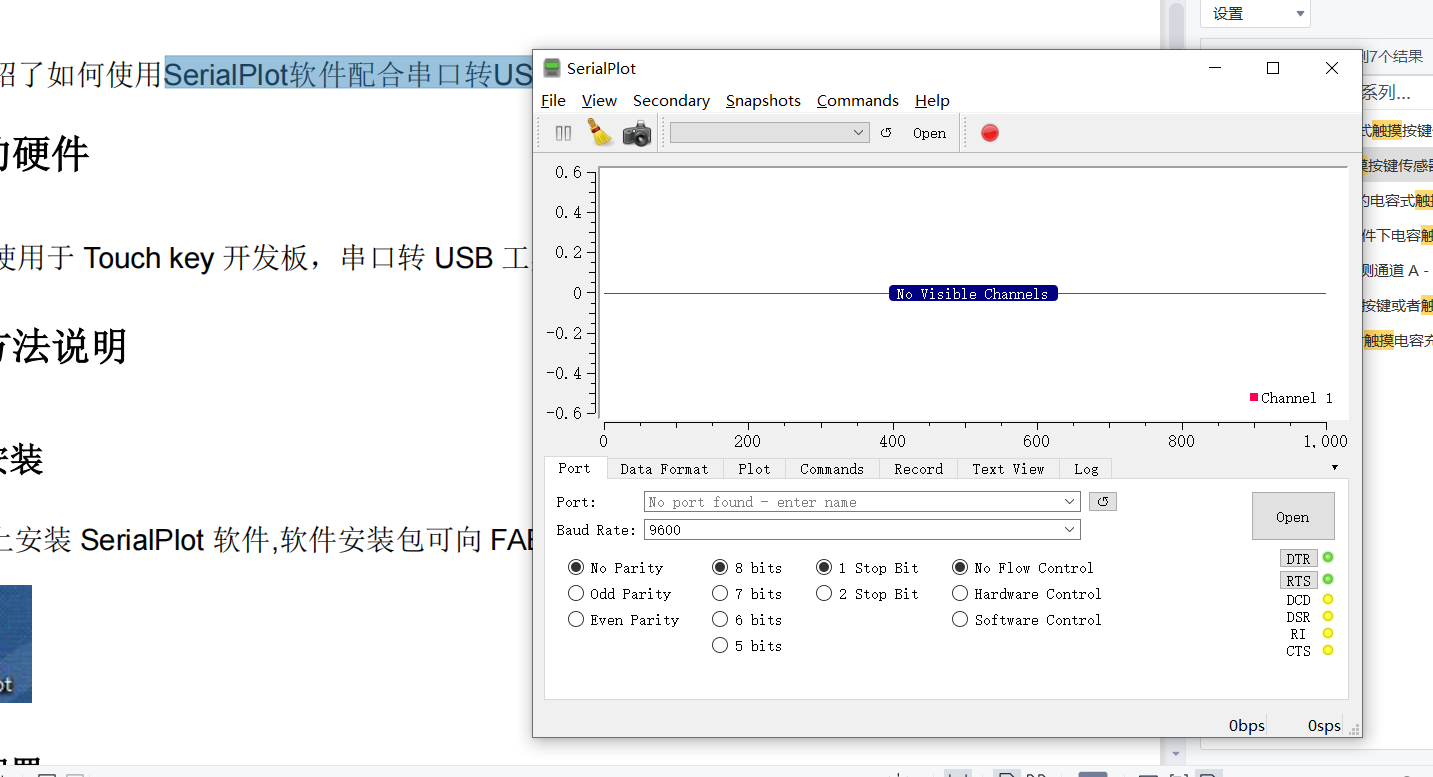Minimize the SerialPlot window

tap(1215, 68)
